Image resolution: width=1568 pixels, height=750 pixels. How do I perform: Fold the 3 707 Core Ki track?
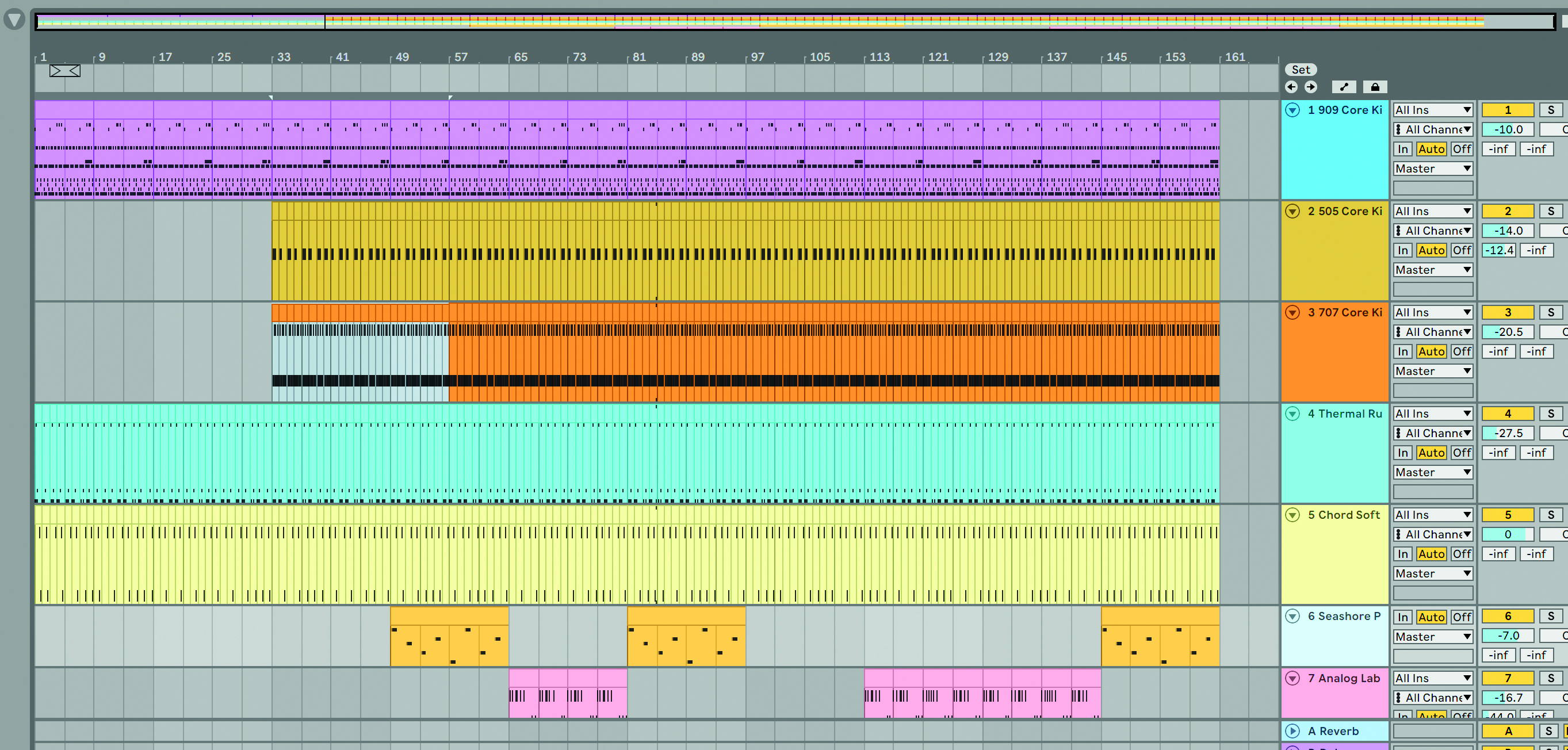point(1292,312)
